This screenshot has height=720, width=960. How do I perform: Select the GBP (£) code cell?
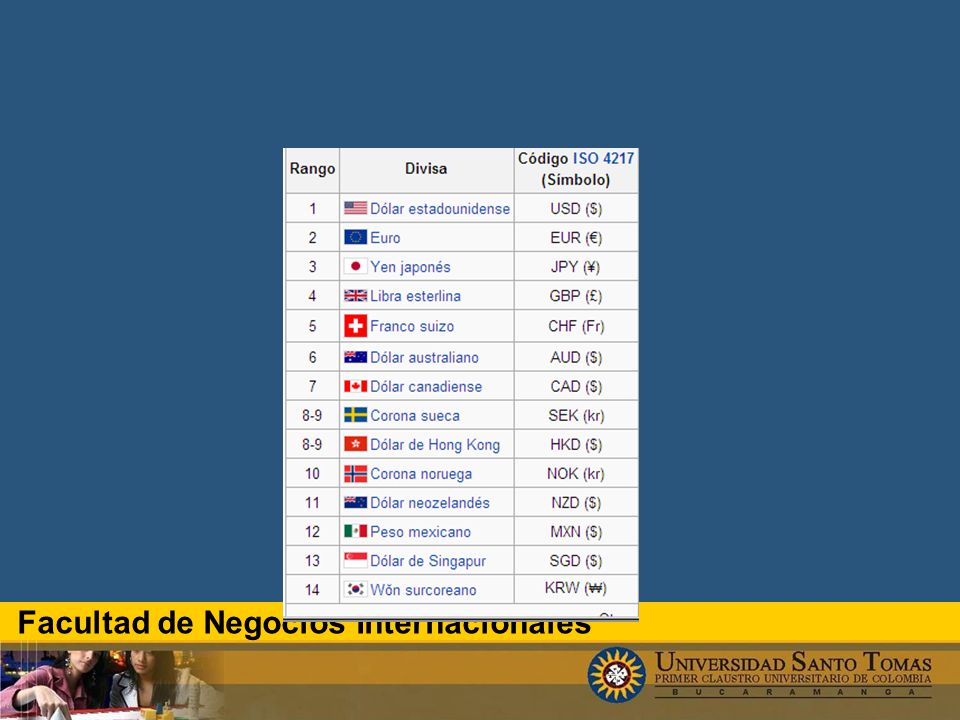tap(576, 296)
